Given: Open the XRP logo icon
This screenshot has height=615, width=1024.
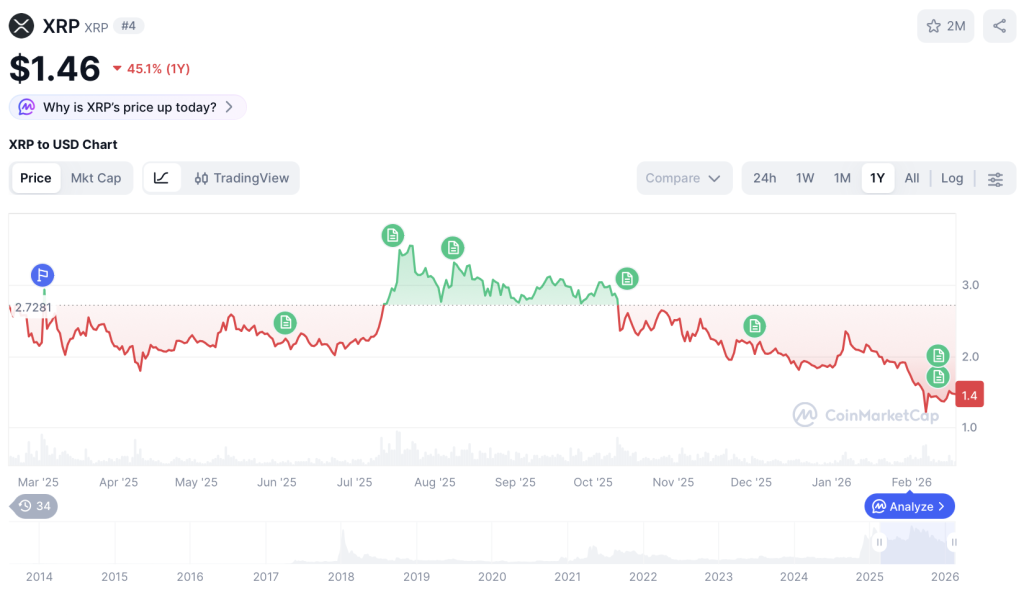Looking at the screenshot, I should (21, 26).
